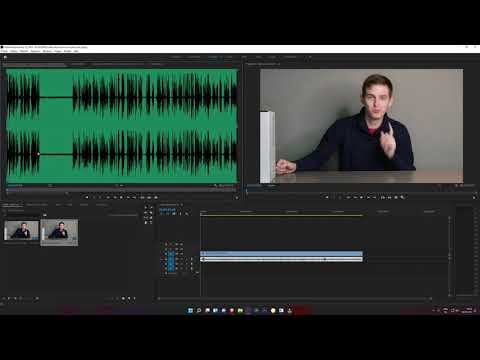
Task: Mark Out point in the Source monitor
Action: (100, 197)
